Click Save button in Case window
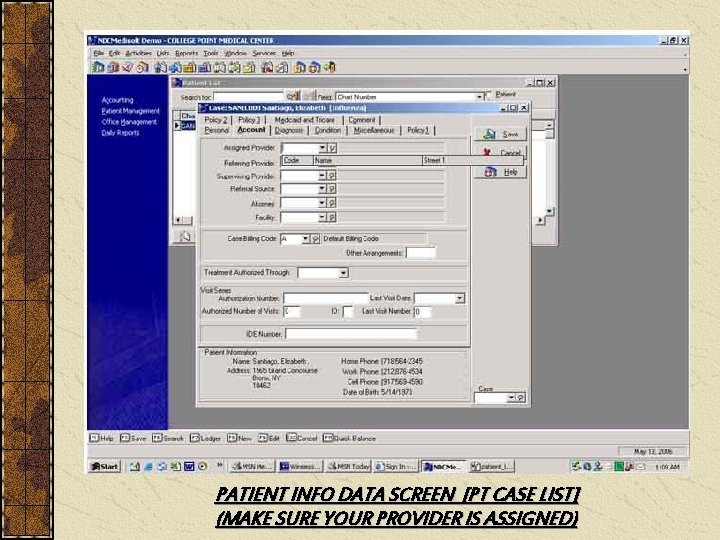This screenshot has height=540, width=720. point(501,134)
